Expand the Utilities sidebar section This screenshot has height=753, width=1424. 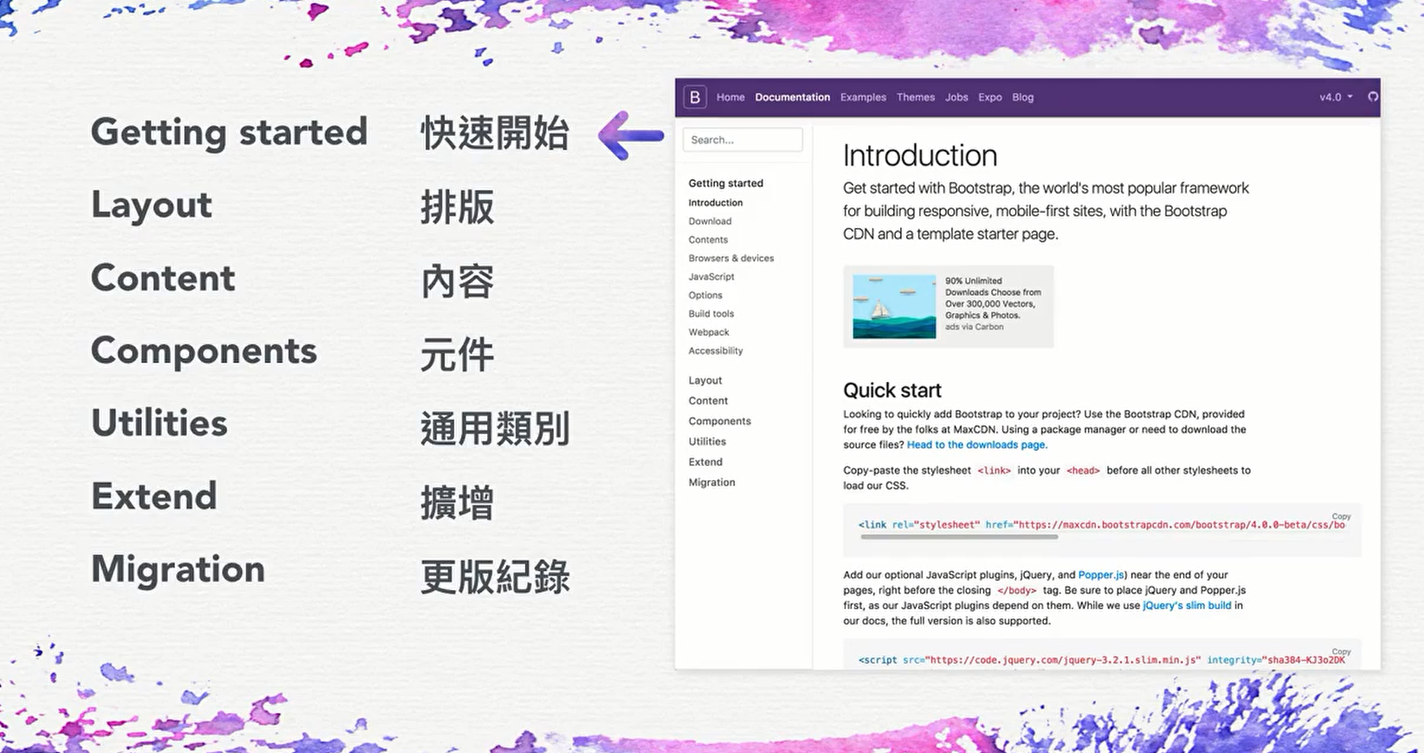(x=707, y=442)
